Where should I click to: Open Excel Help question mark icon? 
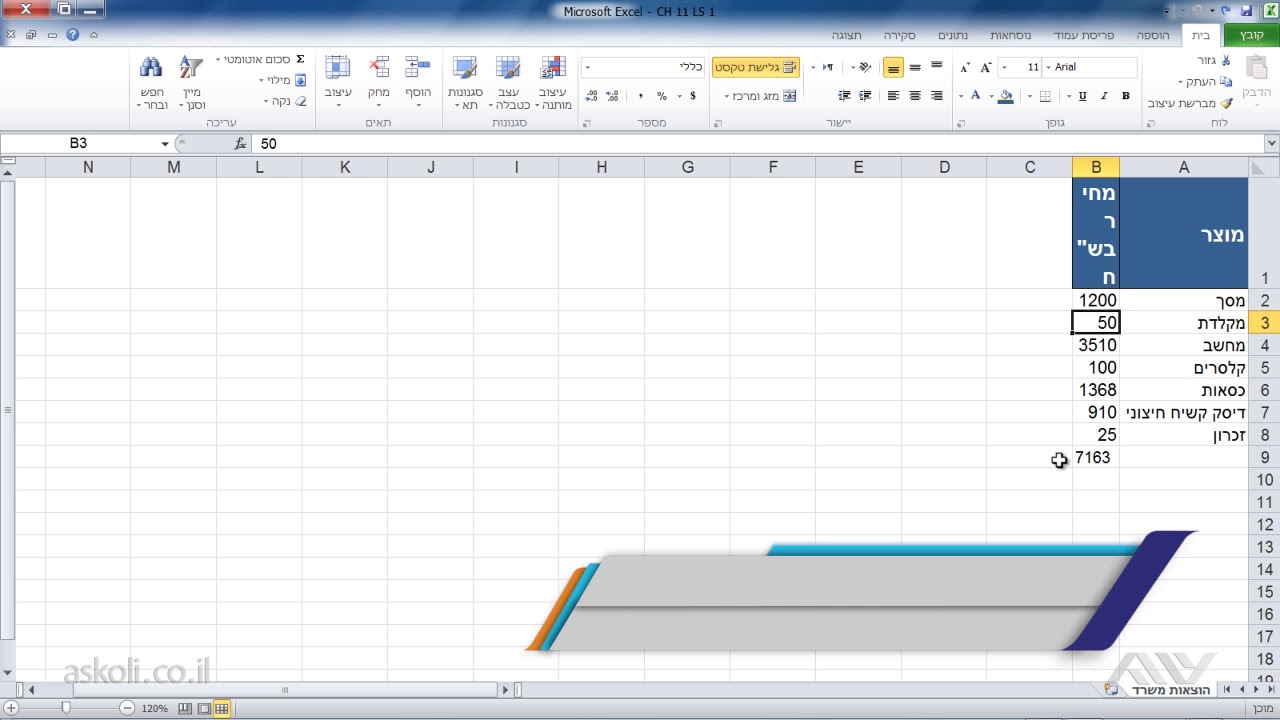(x=72, y=35)
